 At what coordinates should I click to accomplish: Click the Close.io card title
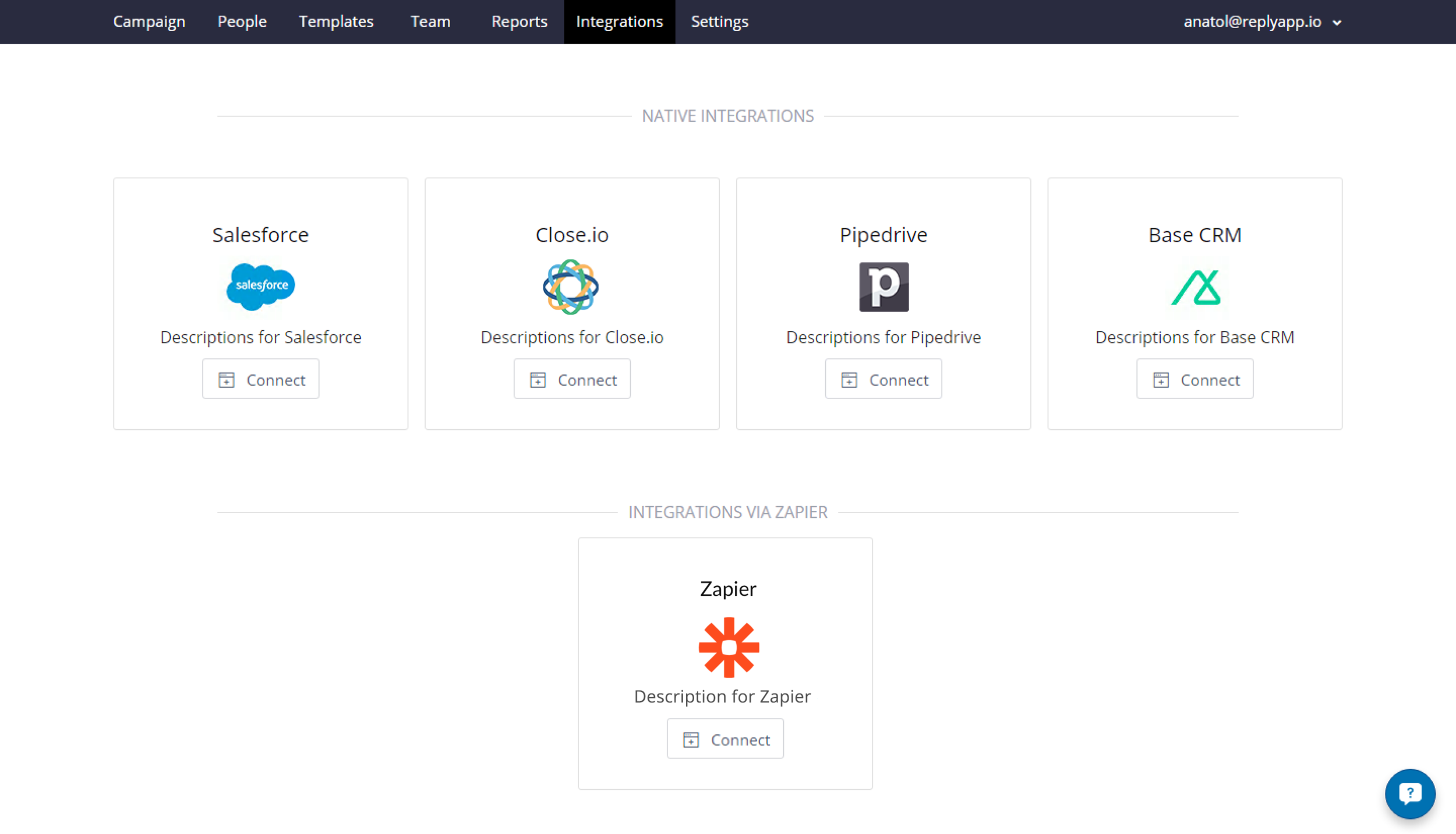tap(572, 235)
